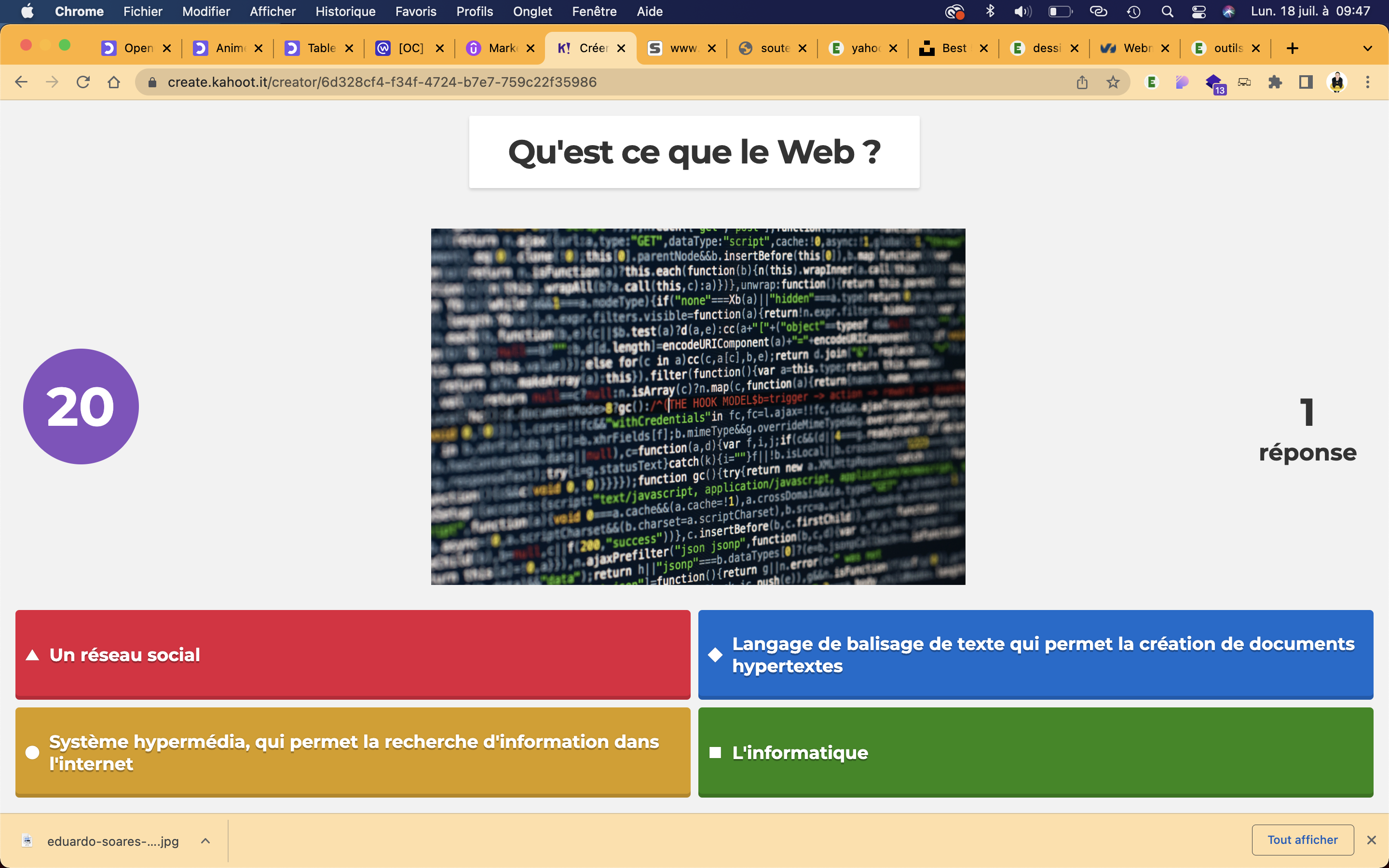Screen dimensions: 1389x868
Task: Click the home page icon
Action: [x=114, y=82]
